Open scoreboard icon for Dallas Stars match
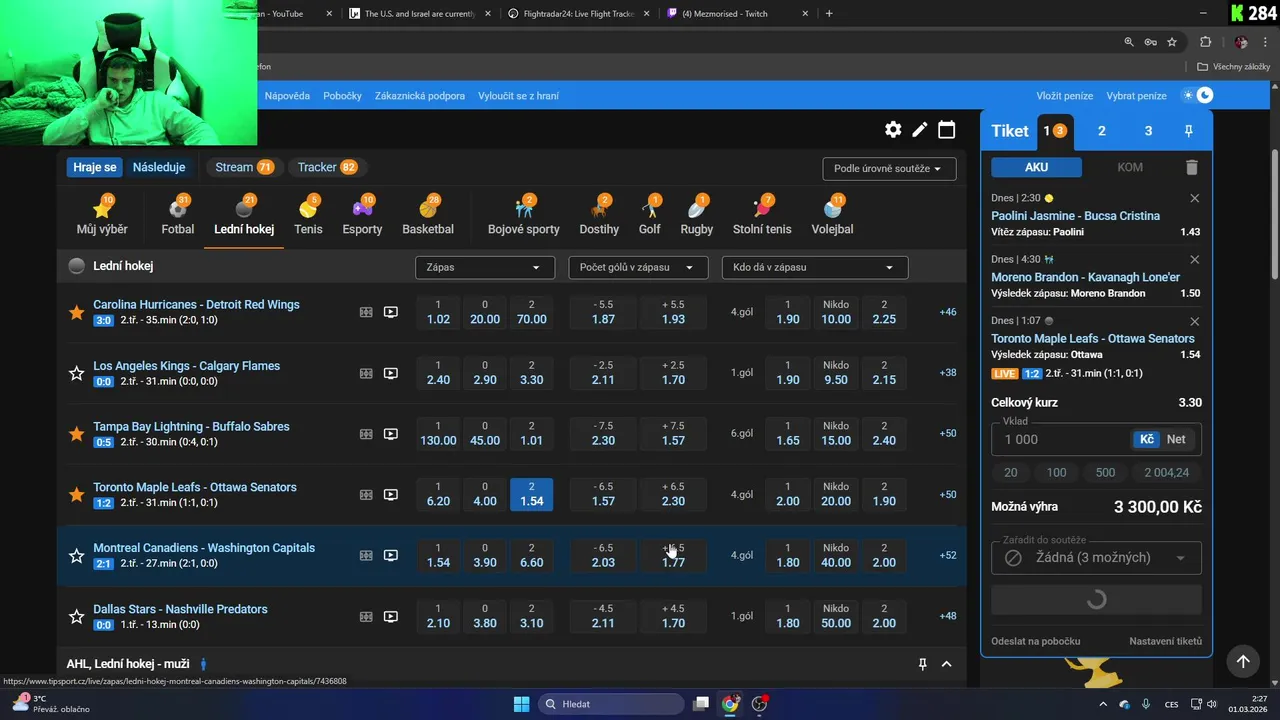1280x720 pixels. coord(366,616)
